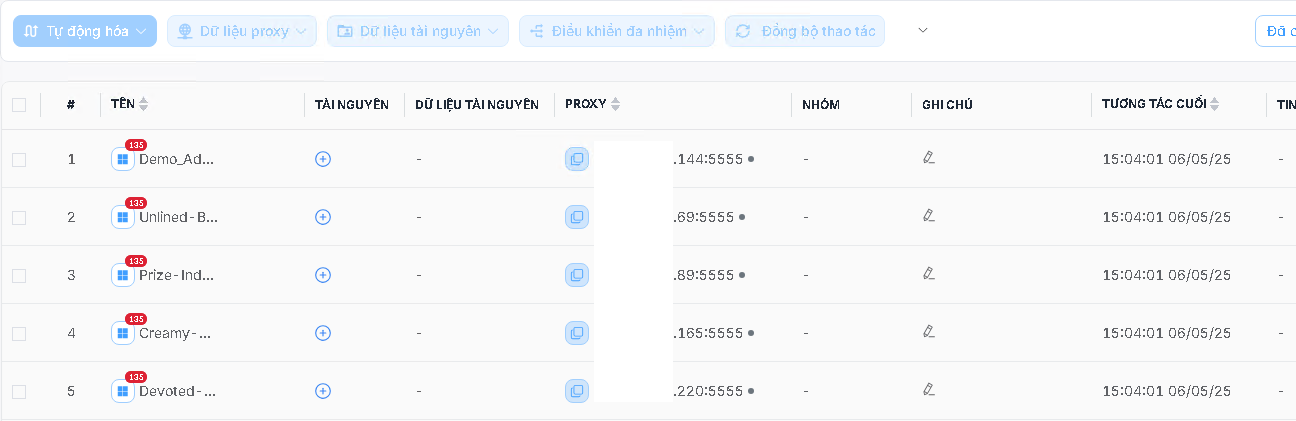
Task: Expand Dữ liệu proxy dropdown
Action: pyautogui.click(x=242, y=31)
